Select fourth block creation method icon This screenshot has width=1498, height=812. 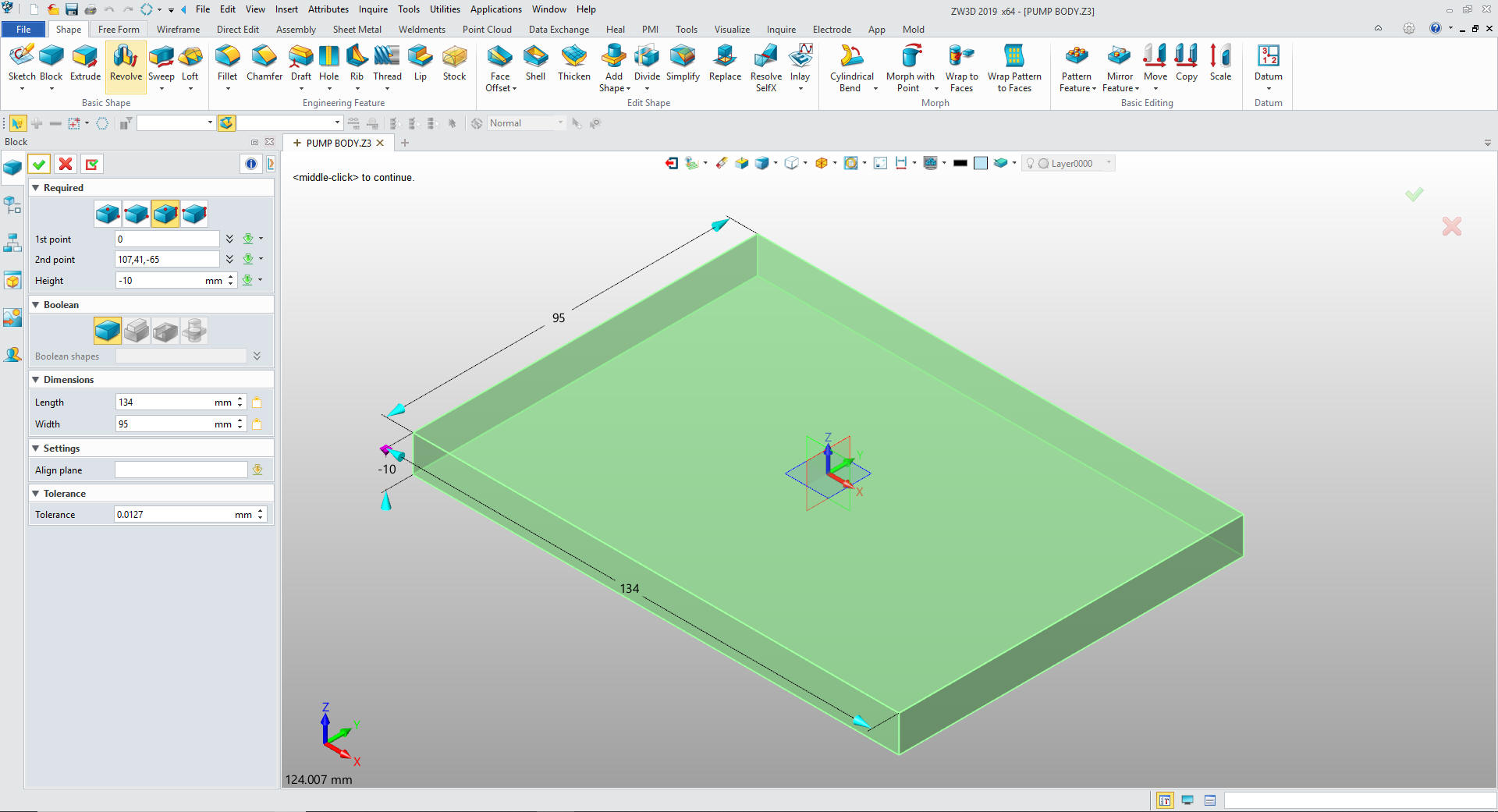(x=194, y=213)
